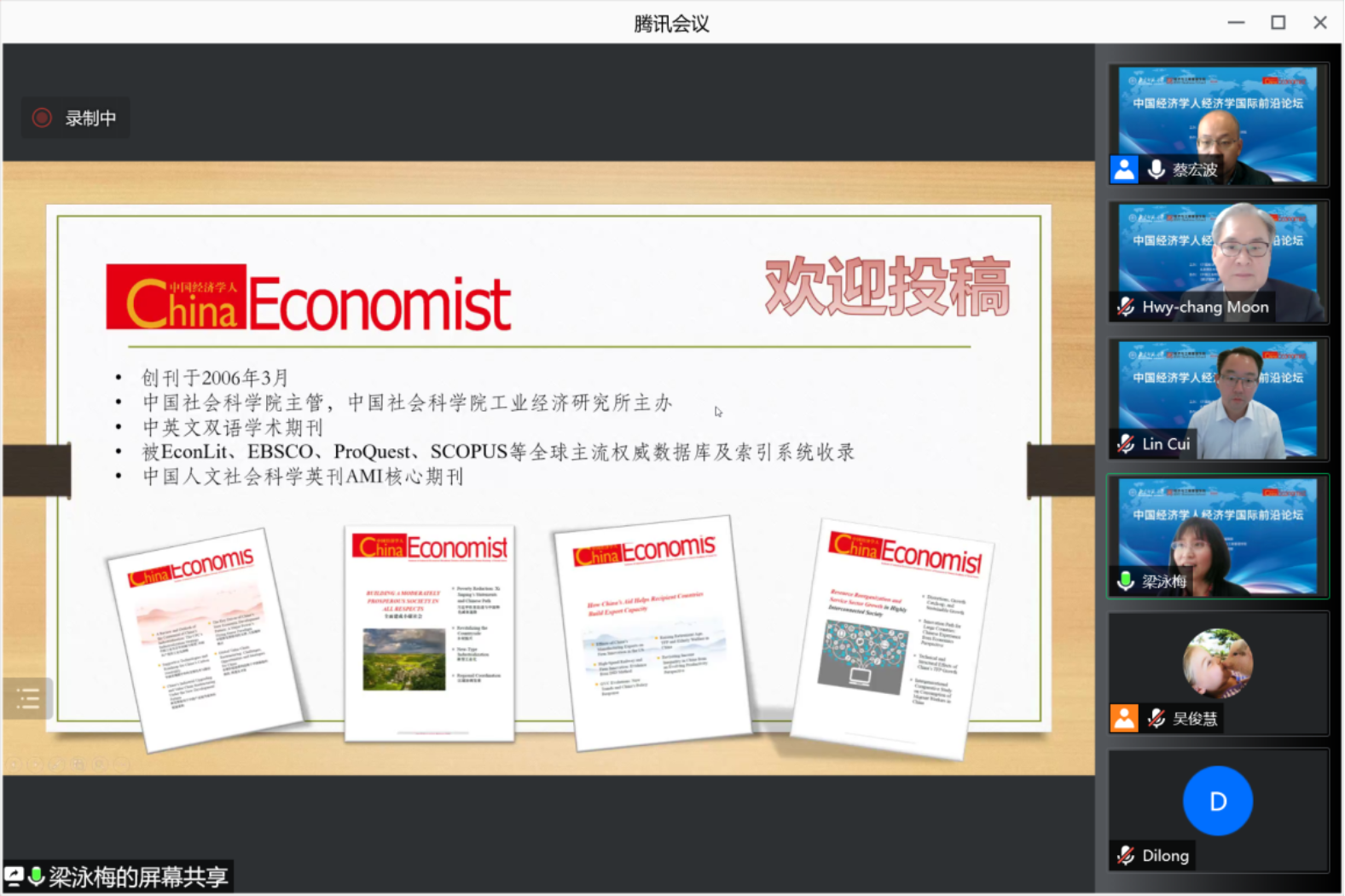The image size is (1345, 896).
Task: Open the see-all-slides grid control
Action: 78,765
